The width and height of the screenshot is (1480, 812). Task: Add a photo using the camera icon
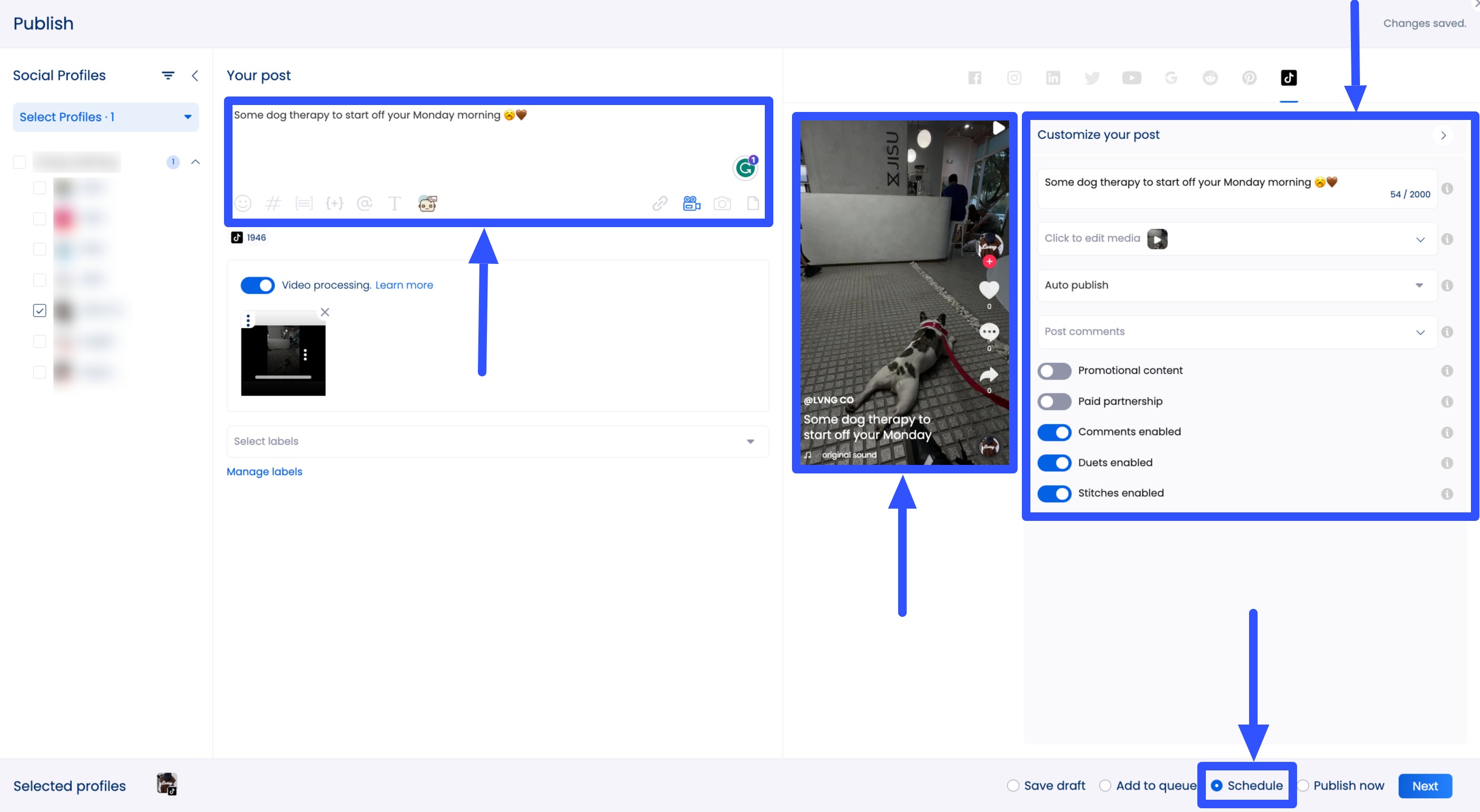coord(723,203)
